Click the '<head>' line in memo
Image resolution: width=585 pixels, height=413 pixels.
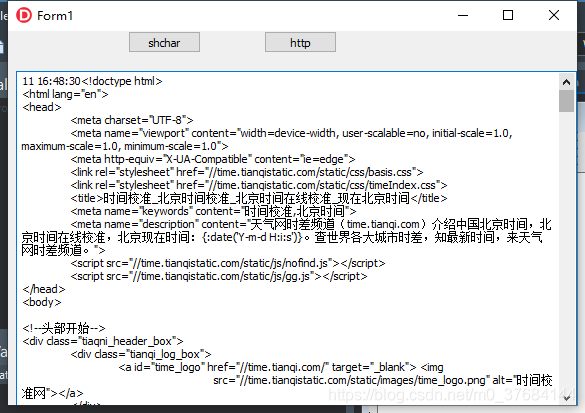point(42,107)
